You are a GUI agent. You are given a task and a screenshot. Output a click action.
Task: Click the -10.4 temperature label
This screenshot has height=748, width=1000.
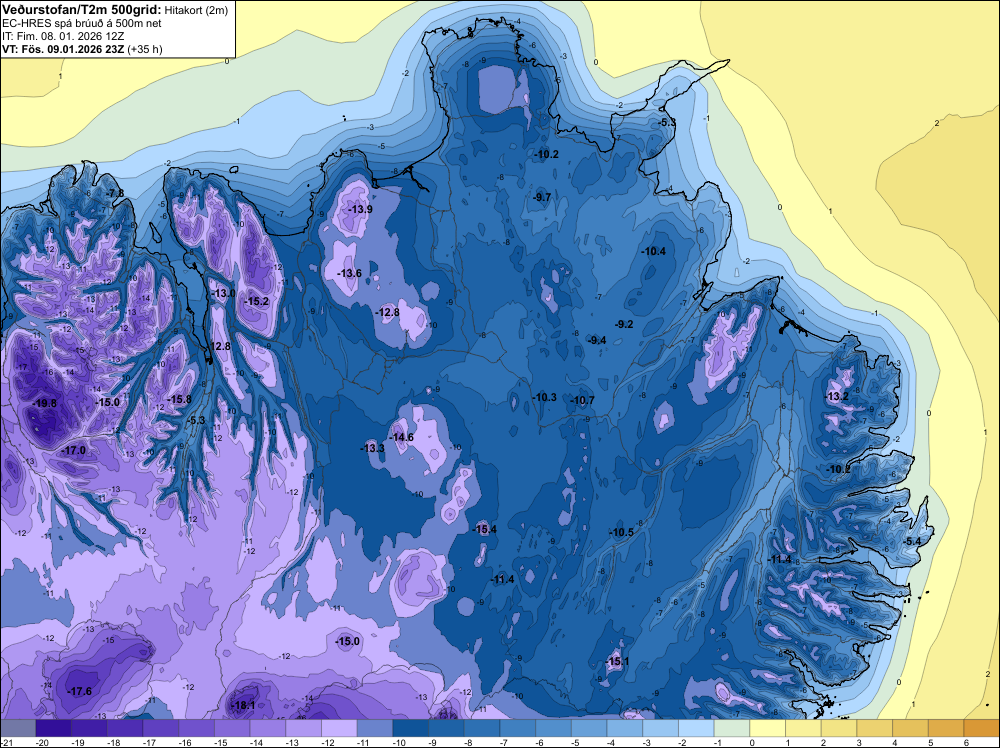coord(653,251)
